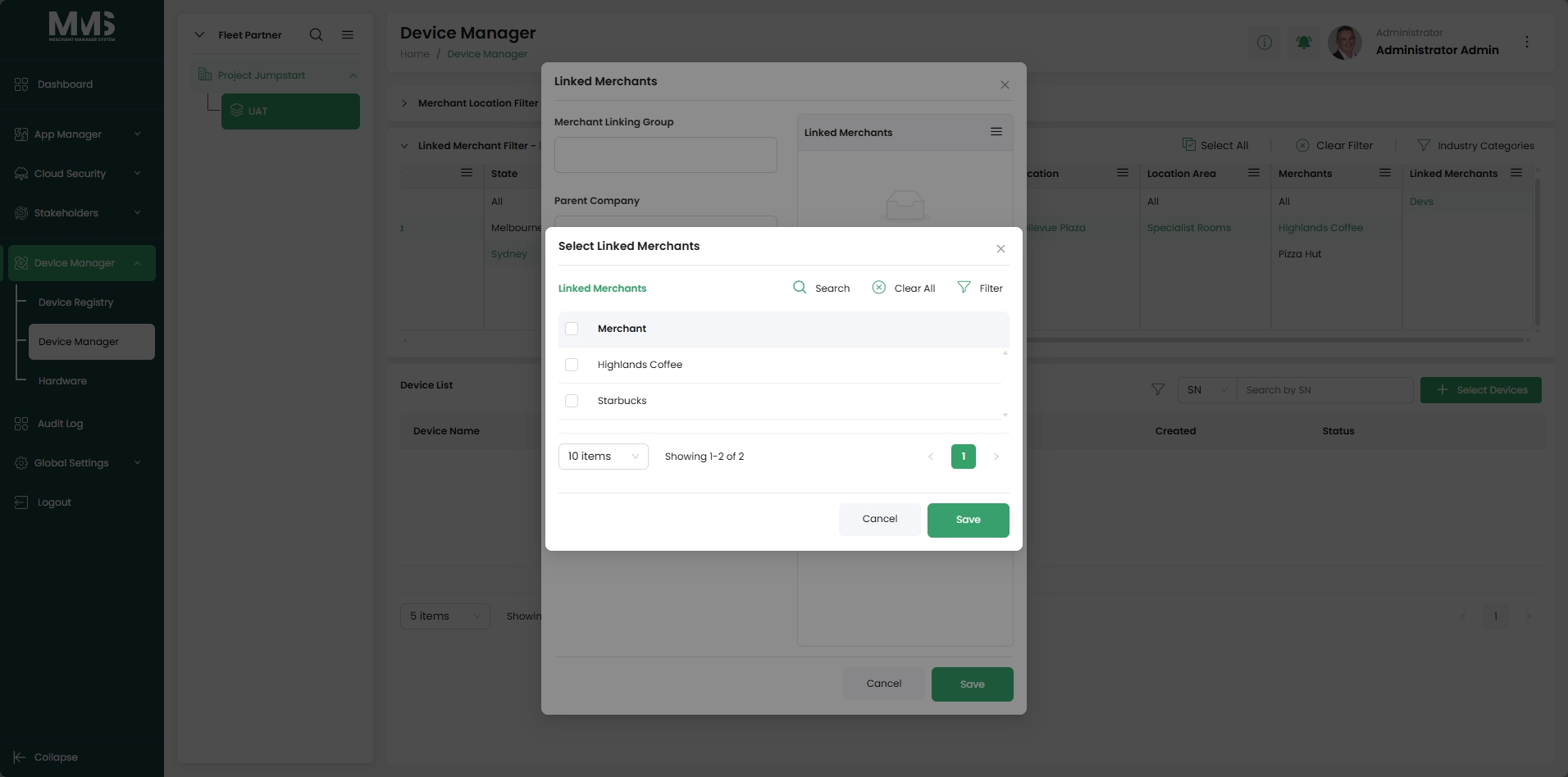The image size is (1568, 777).
Task: Collapse the Fleet Partner chevron
Action: 199,34
